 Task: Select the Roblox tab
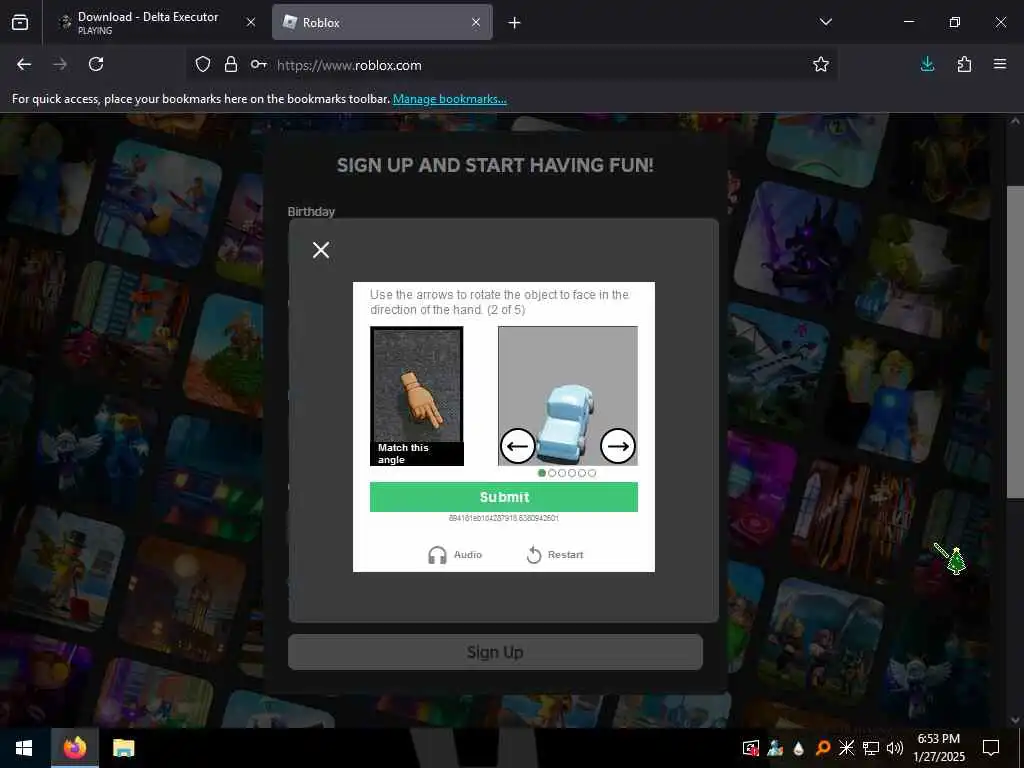(382, 23)
